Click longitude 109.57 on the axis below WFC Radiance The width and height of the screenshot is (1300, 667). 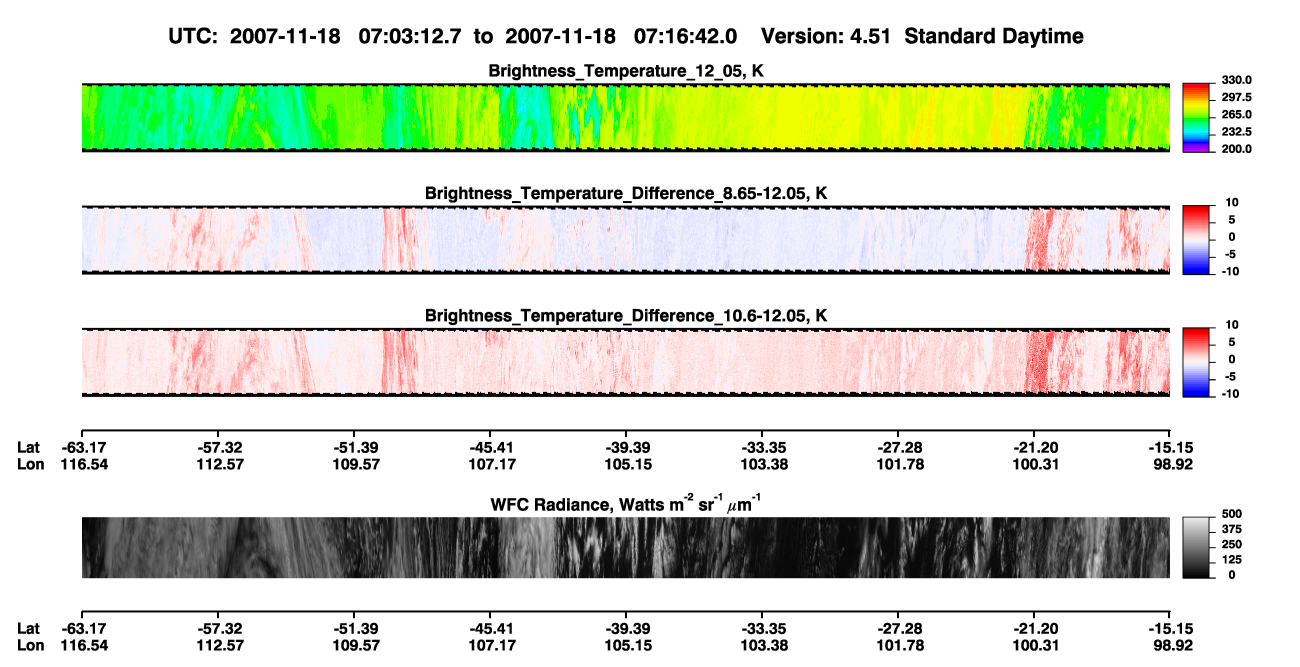pyautogui.click(x=354, y=646)
